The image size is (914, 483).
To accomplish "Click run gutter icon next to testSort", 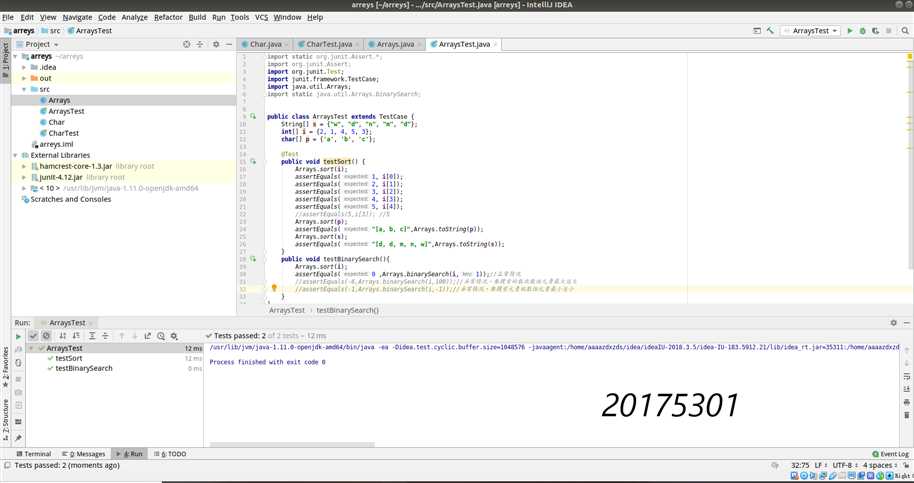I will tap(253, 161).
